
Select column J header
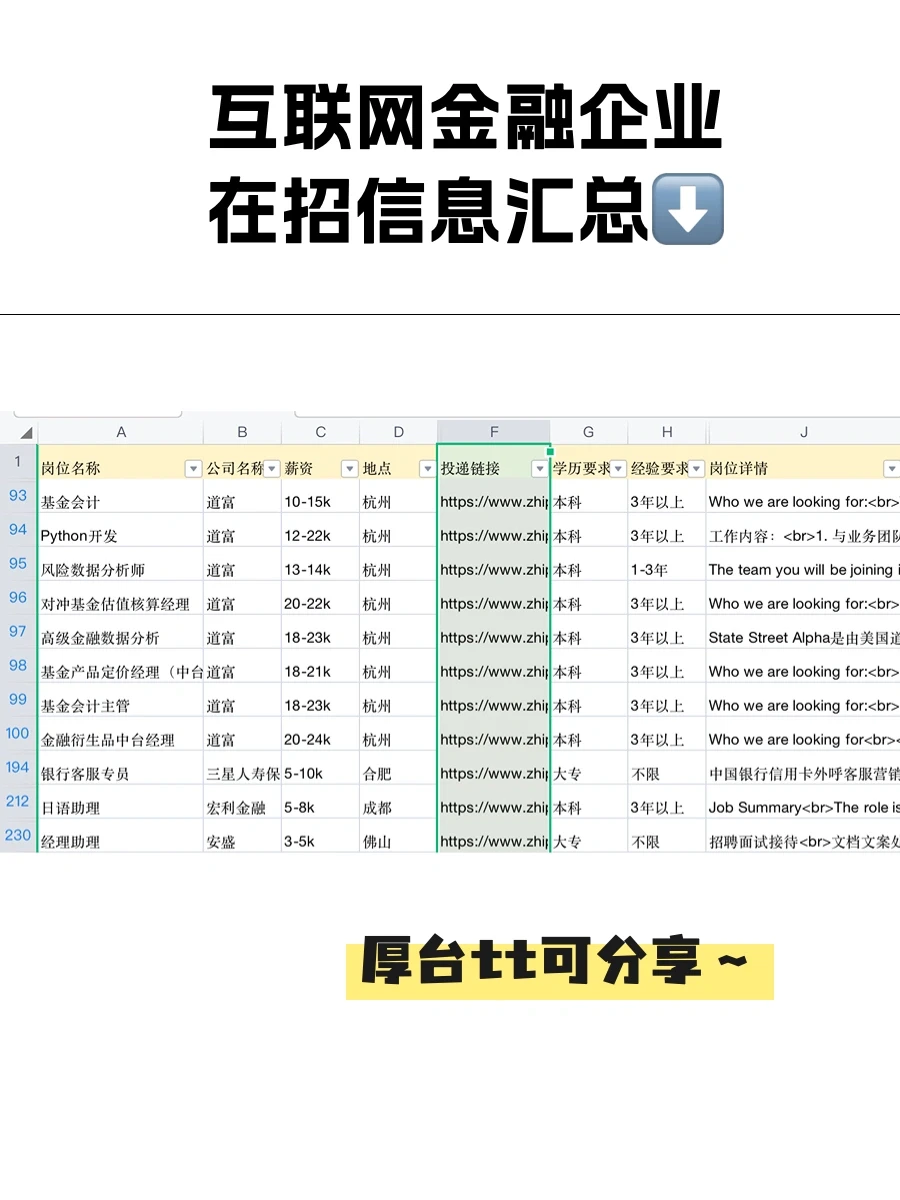(803, 431)
